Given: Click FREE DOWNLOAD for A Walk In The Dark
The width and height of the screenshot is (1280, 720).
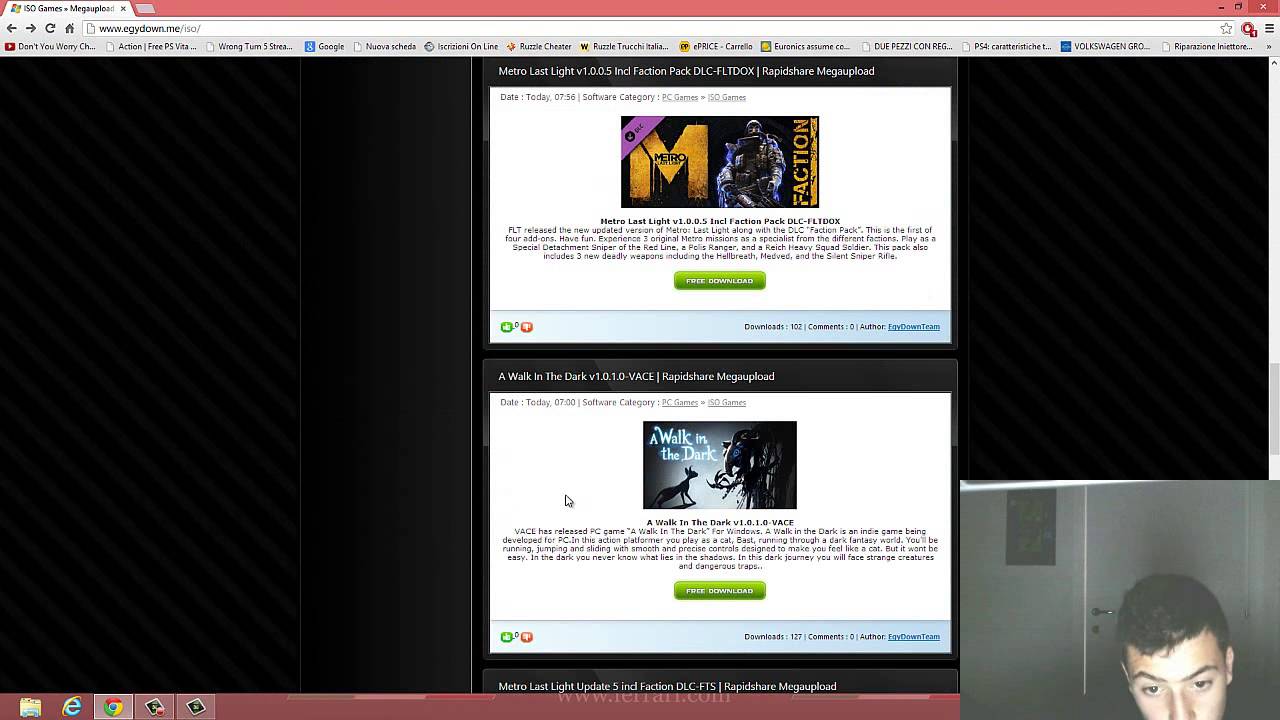Looking at the screenshot, I should (x=720, y=591).
